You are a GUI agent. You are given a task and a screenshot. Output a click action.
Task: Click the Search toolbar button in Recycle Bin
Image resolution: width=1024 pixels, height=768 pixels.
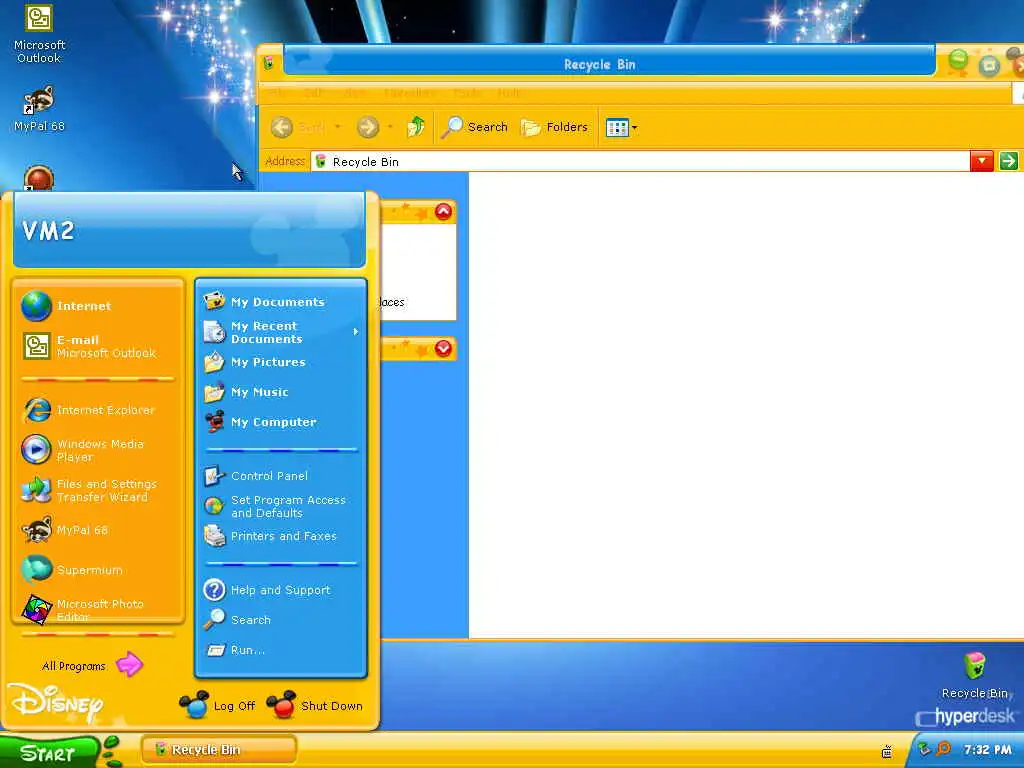tap(475, 127)
